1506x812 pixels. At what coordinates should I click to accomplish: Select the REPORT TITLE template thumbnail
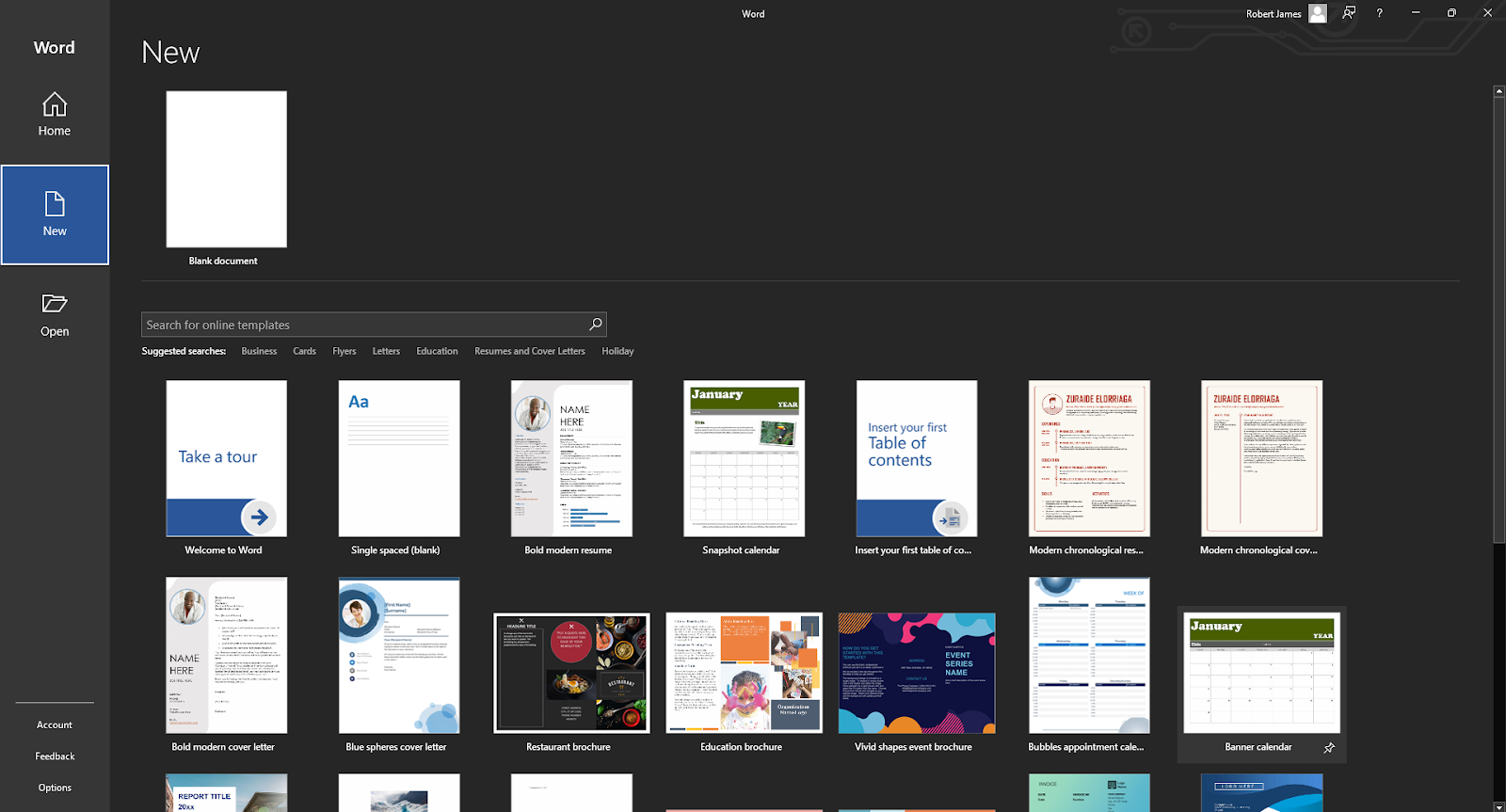(226, 793)
